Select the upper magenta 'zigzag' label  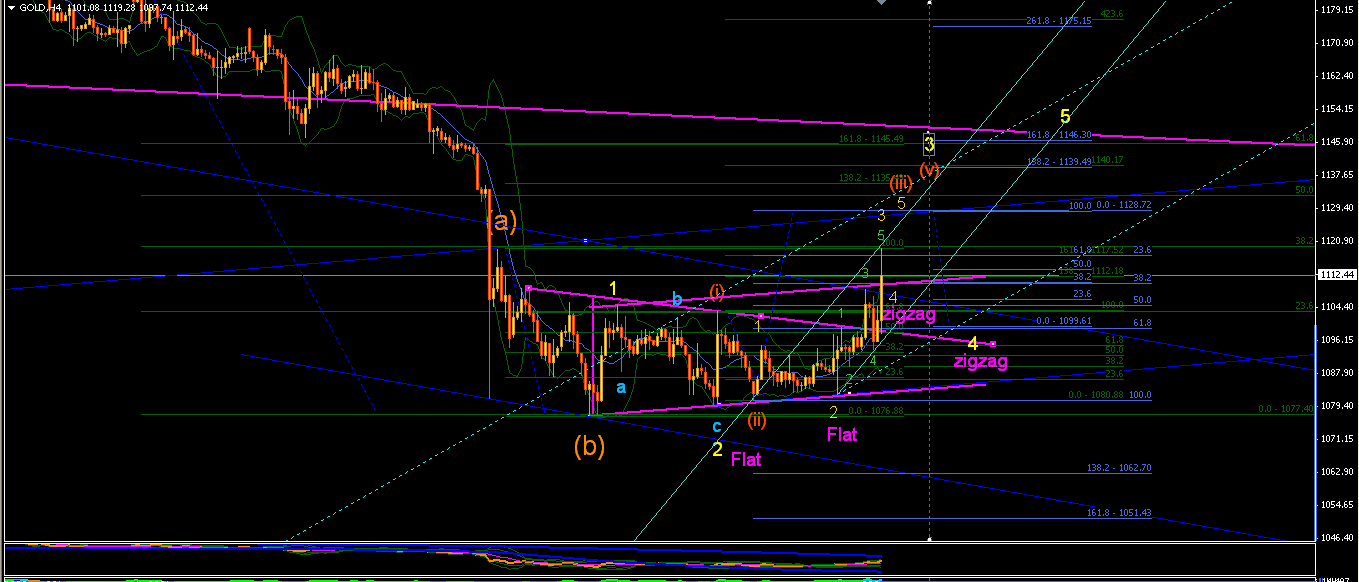pos(908,314)
